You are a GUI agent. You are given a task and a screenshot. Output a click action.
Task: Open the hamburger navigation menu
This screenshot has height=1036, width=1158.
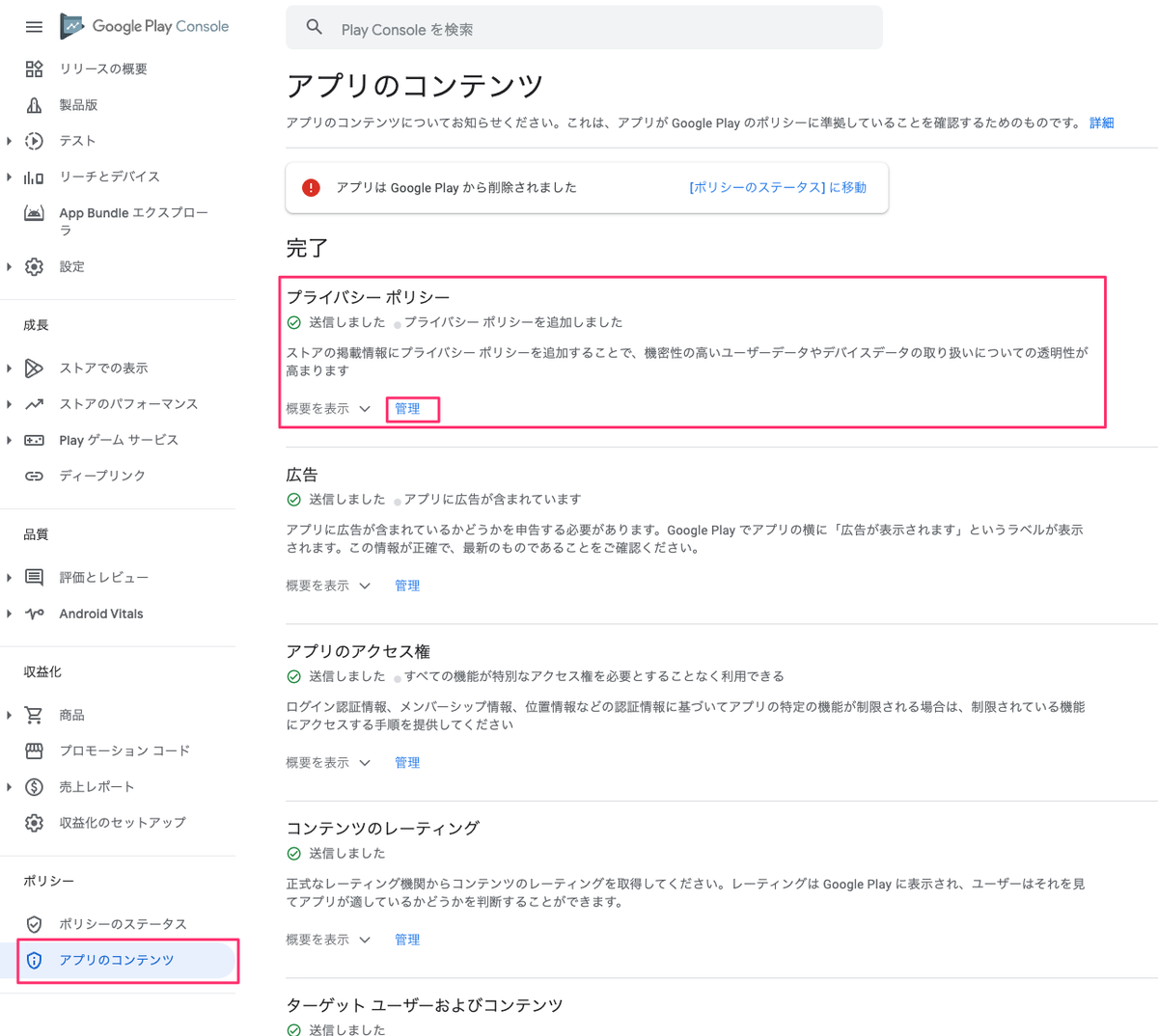34,27
